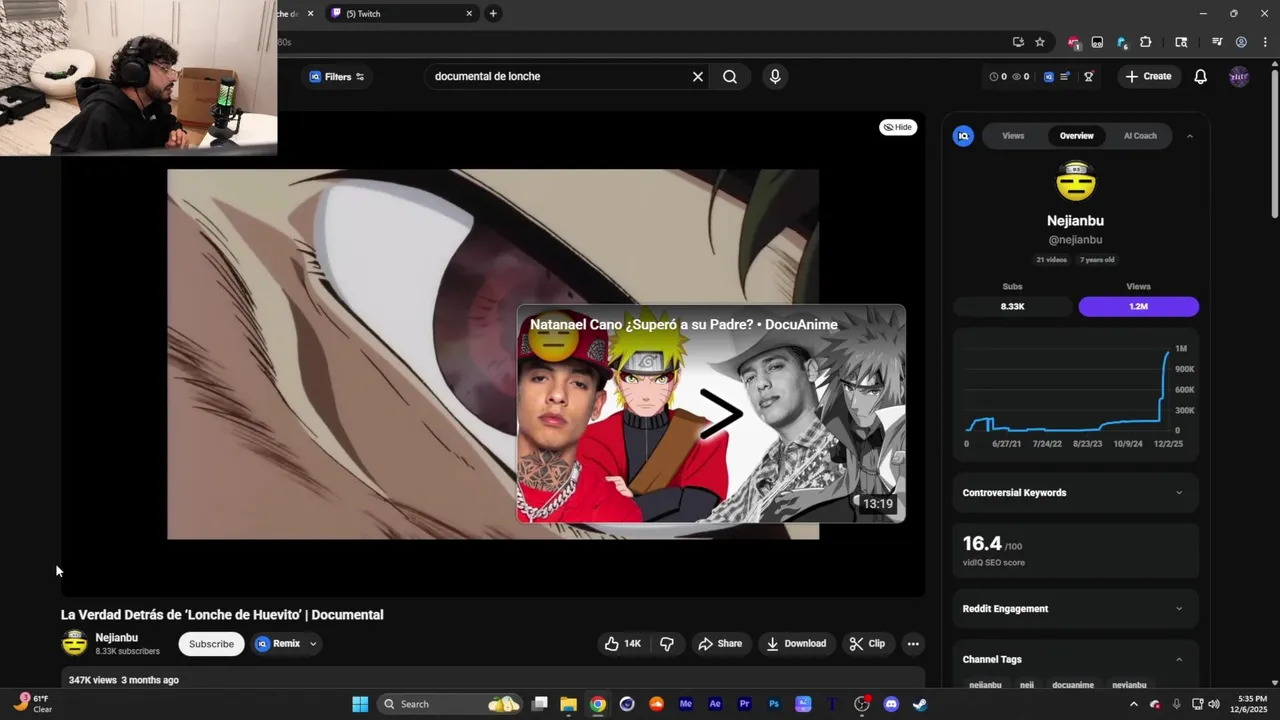
Task: Open Chrome extensions puzzle icon
Action: [1146, 42]
